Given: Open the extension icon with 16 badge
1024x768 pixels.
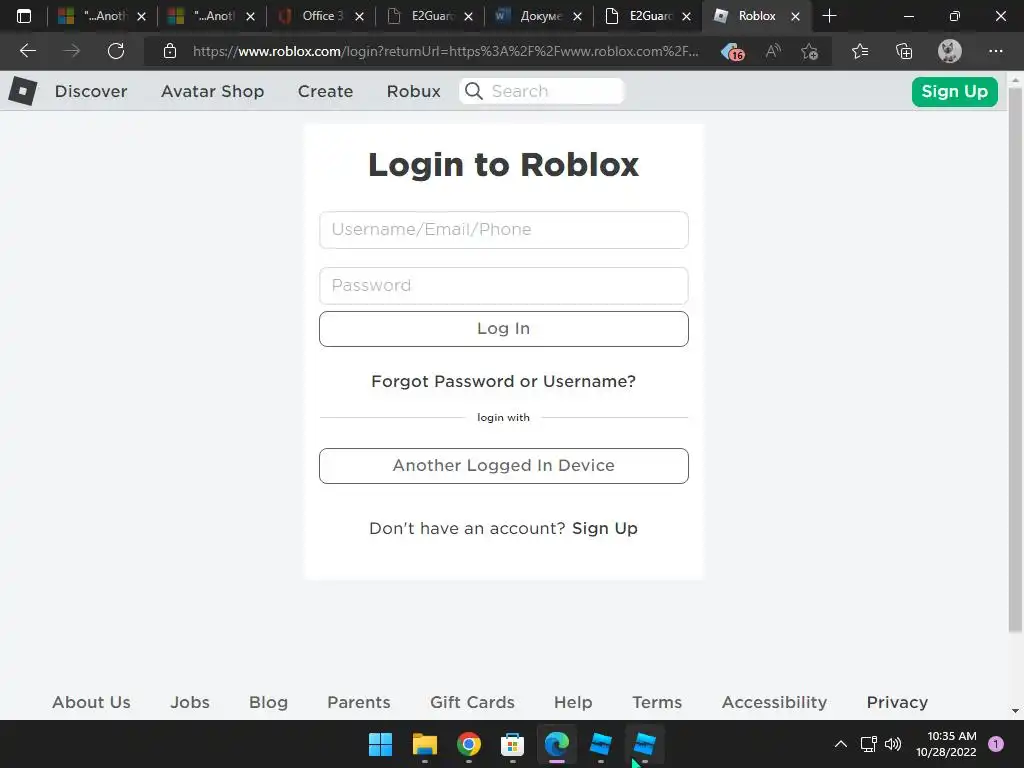Looking at the screenshot, I should (x=733, y=52).
